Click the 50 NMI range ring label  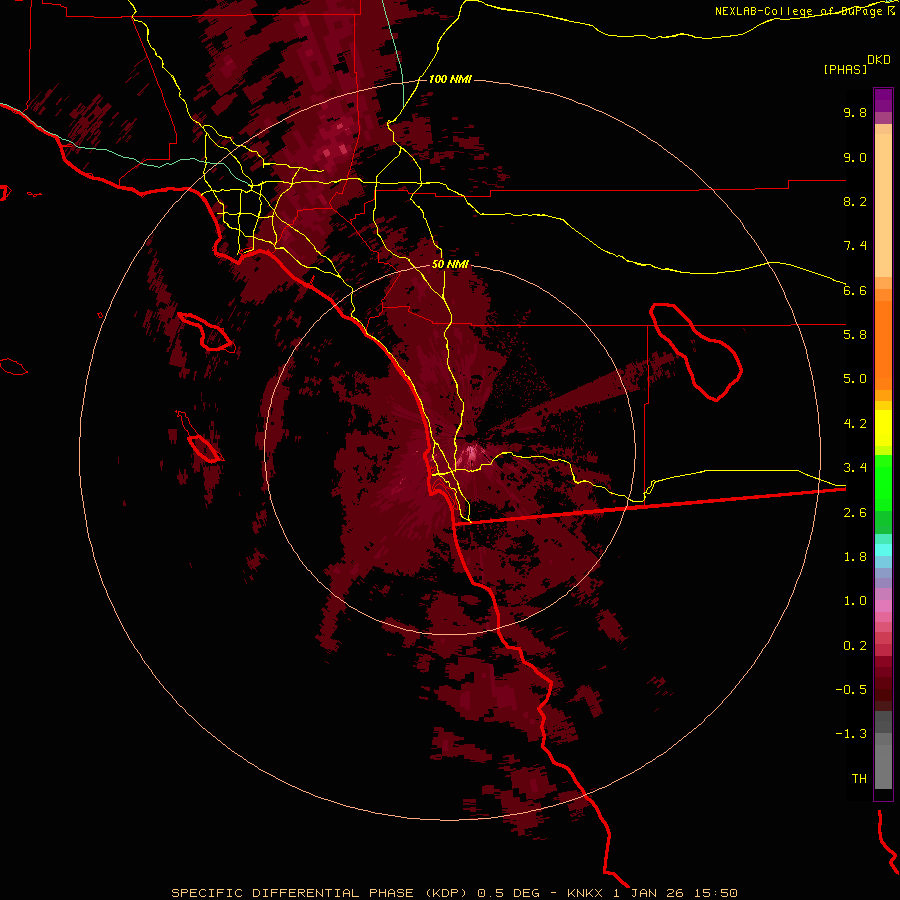coord(450,265)
